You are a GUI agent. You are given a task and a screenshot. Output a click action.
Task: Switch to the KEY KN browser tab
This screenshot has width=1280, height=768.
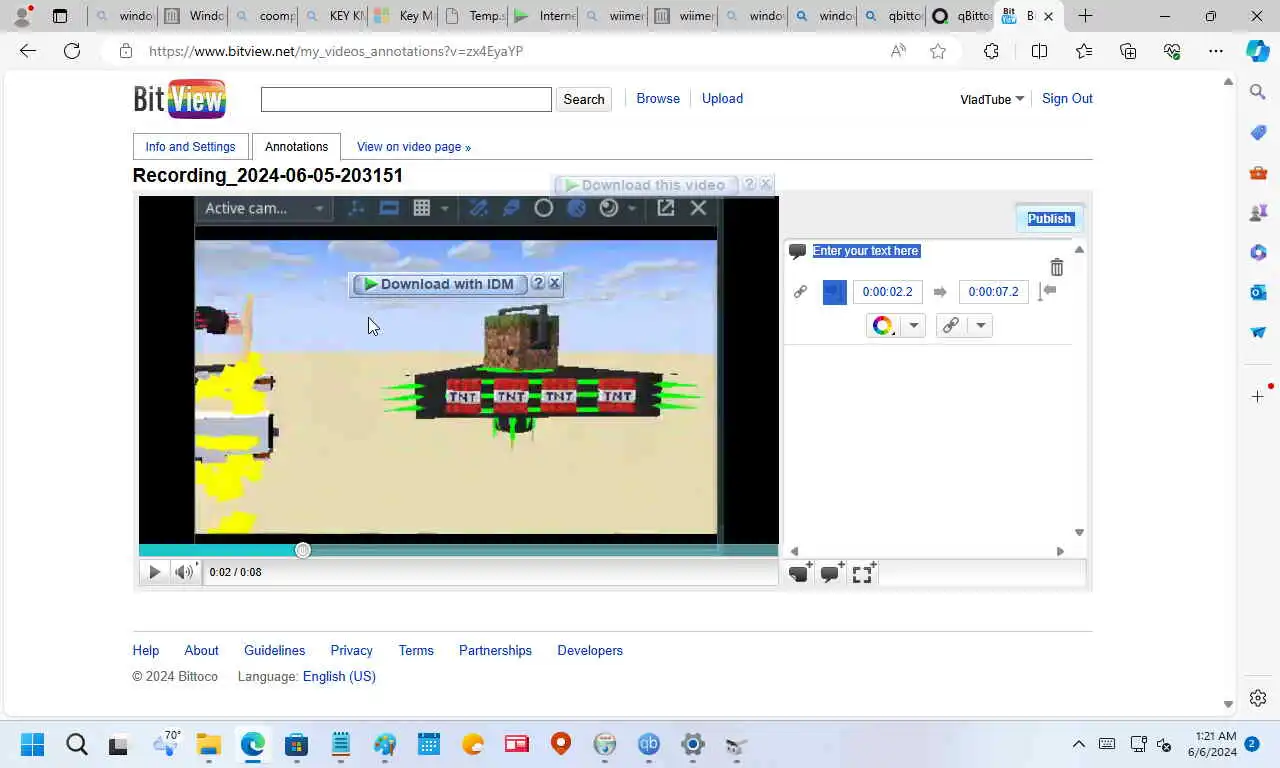click(x=334, y=16)
